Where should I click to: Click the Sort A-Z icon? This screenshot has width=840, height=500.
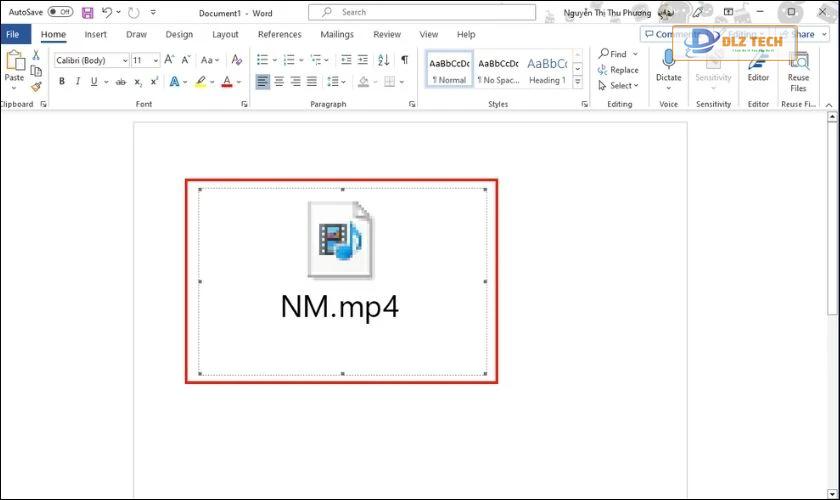[x=384, y=59]
